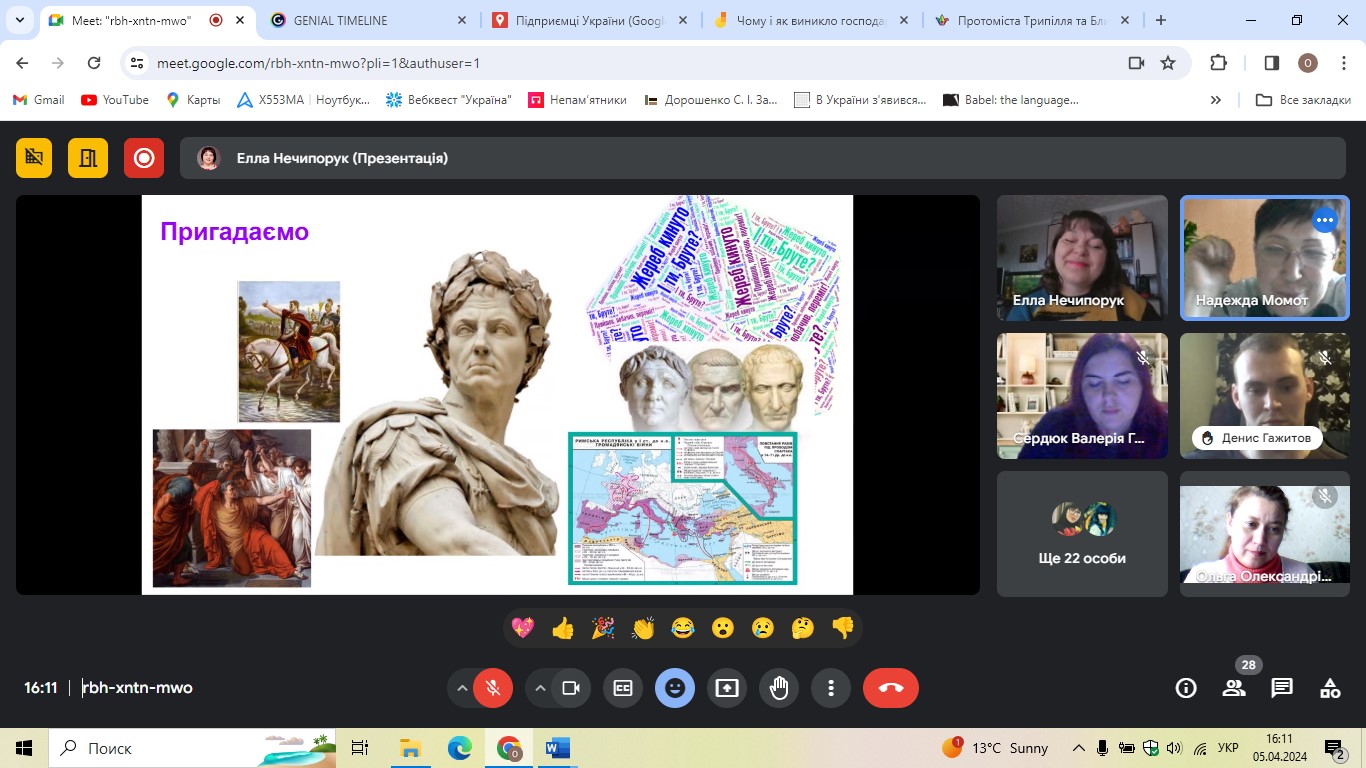Expand hidden bookmarks chevron
1366x768 pixels.
[1216, 100]
